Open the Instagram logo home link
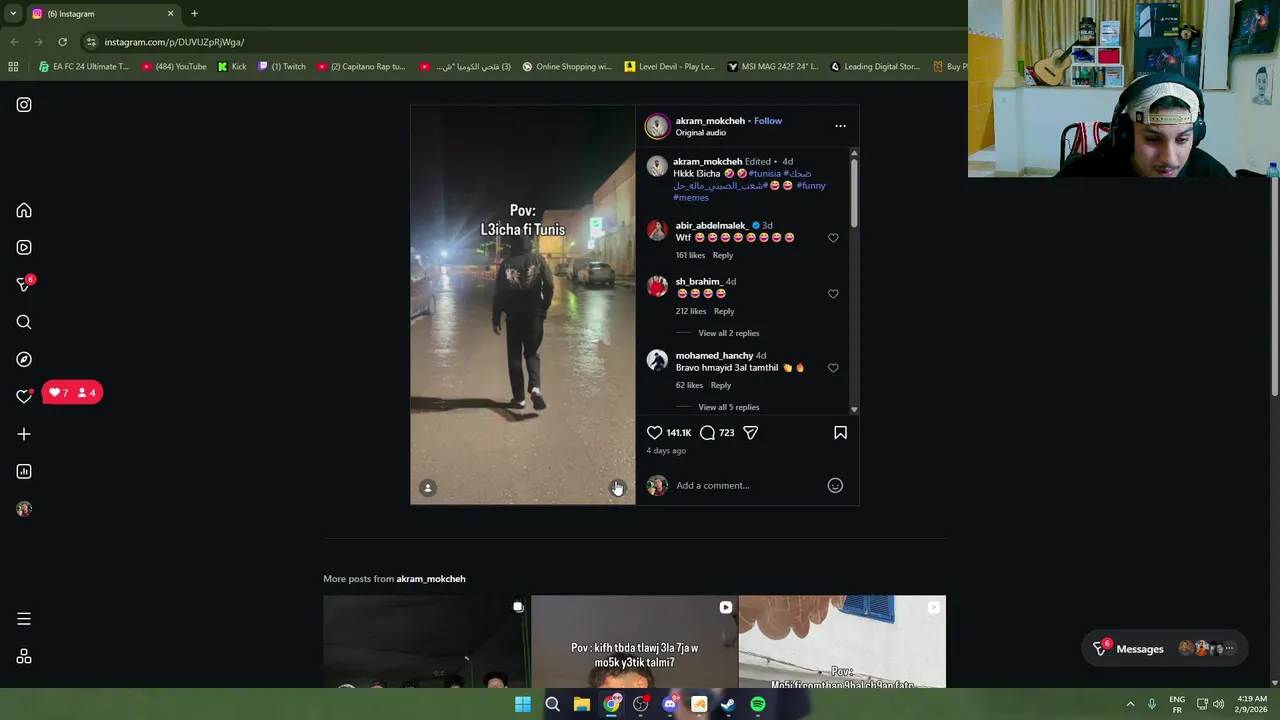 24,104
